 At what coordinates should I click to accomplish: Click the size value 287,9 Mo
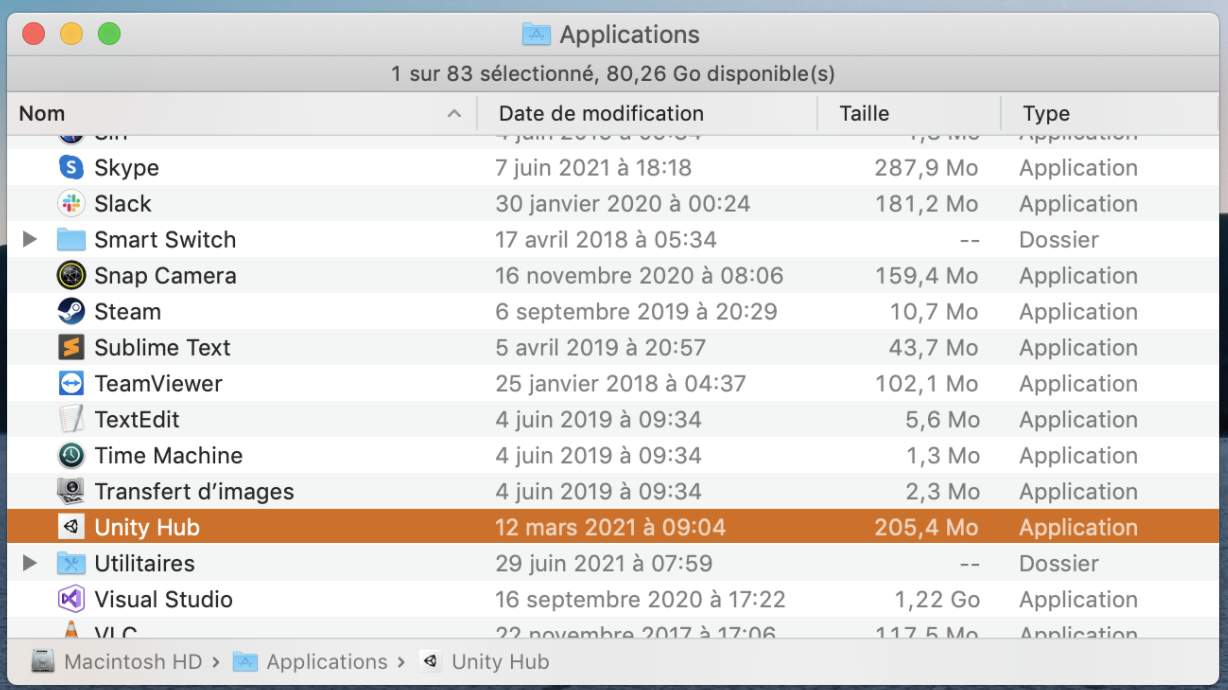pyautogui.click(x=926, y=168)
